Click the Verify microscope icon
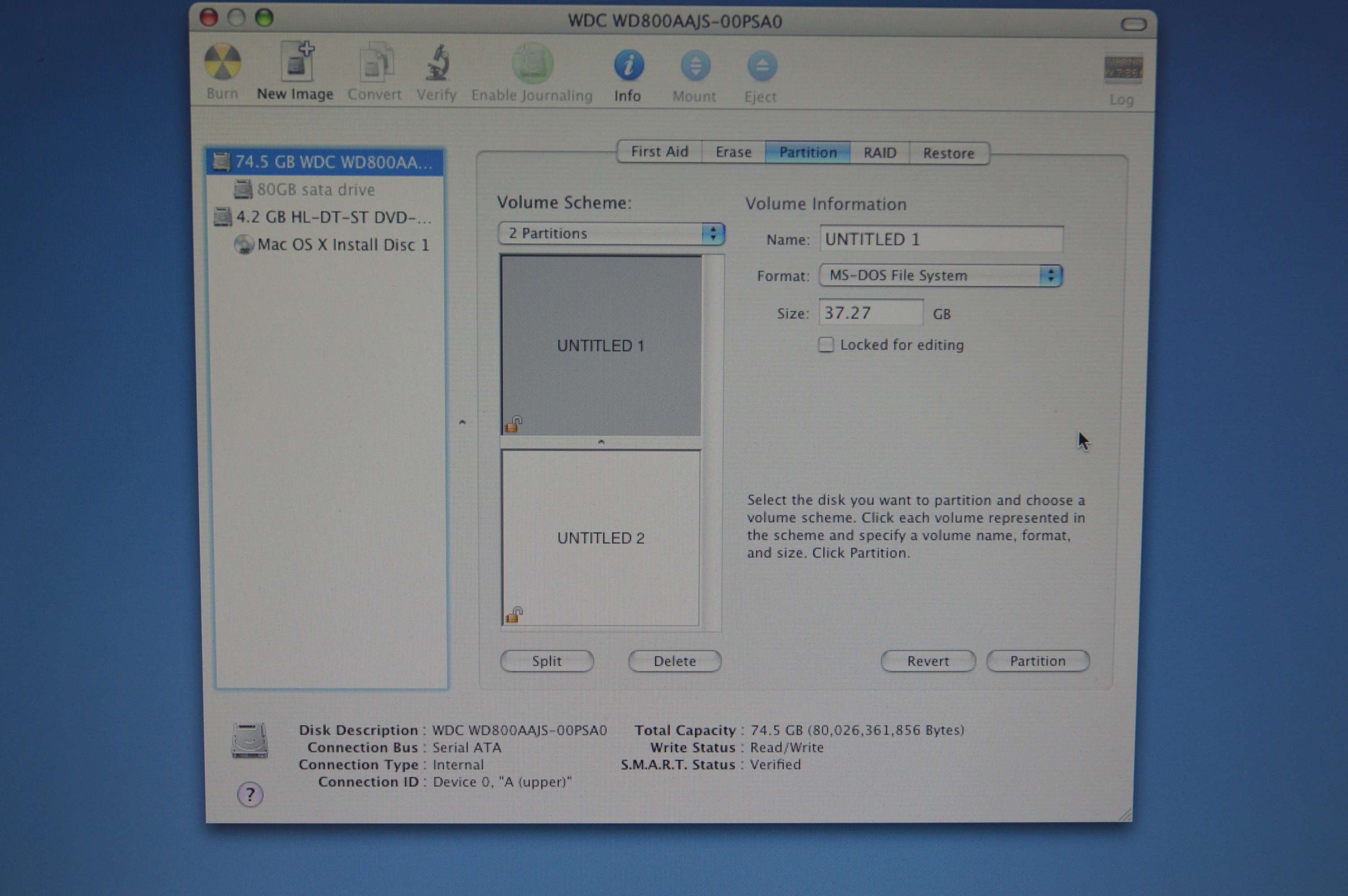The height and width of the screenshot is (896, 1348). click(x=438, y=63)
